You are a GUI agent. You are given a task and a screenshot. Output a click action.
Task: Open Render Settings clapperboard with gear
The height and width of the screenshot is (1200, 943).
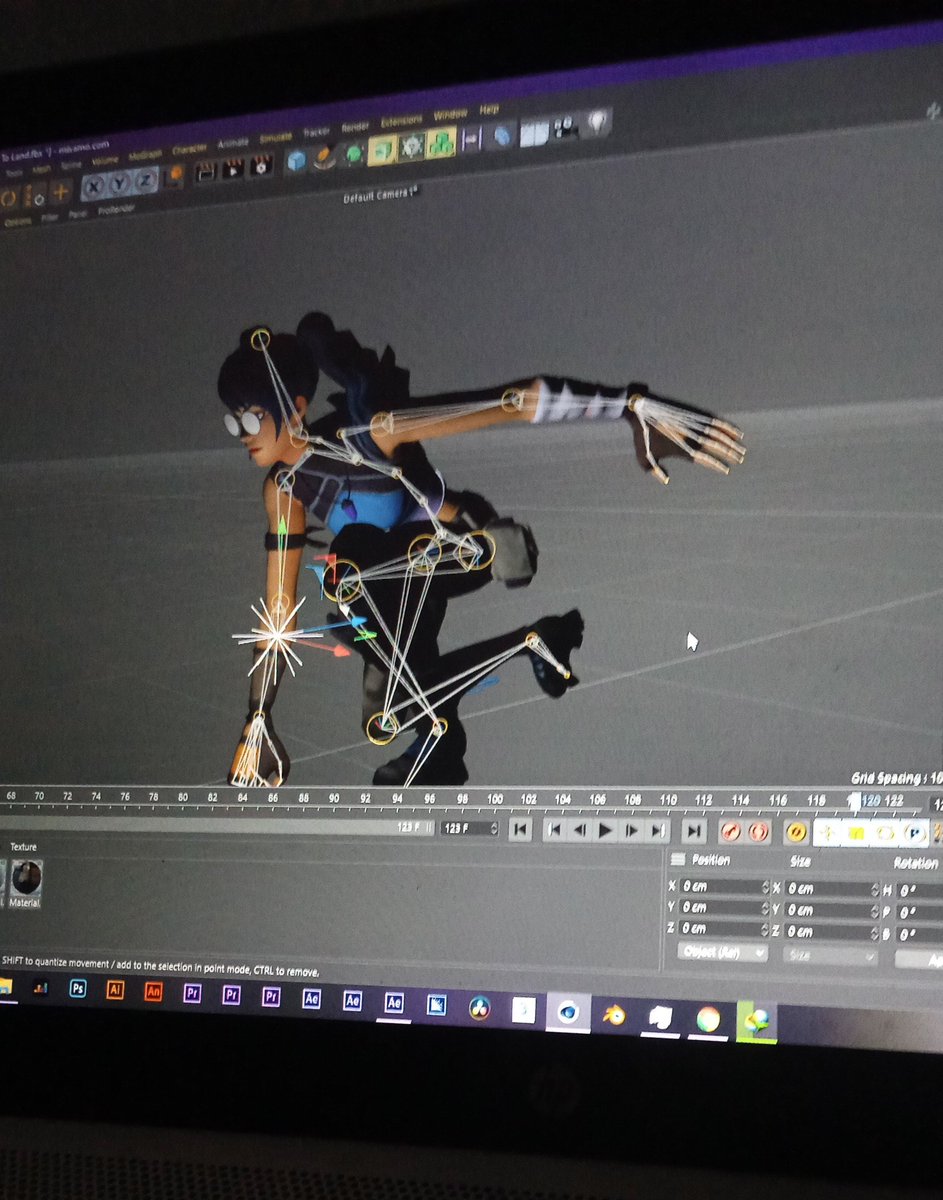click(261, 165)
